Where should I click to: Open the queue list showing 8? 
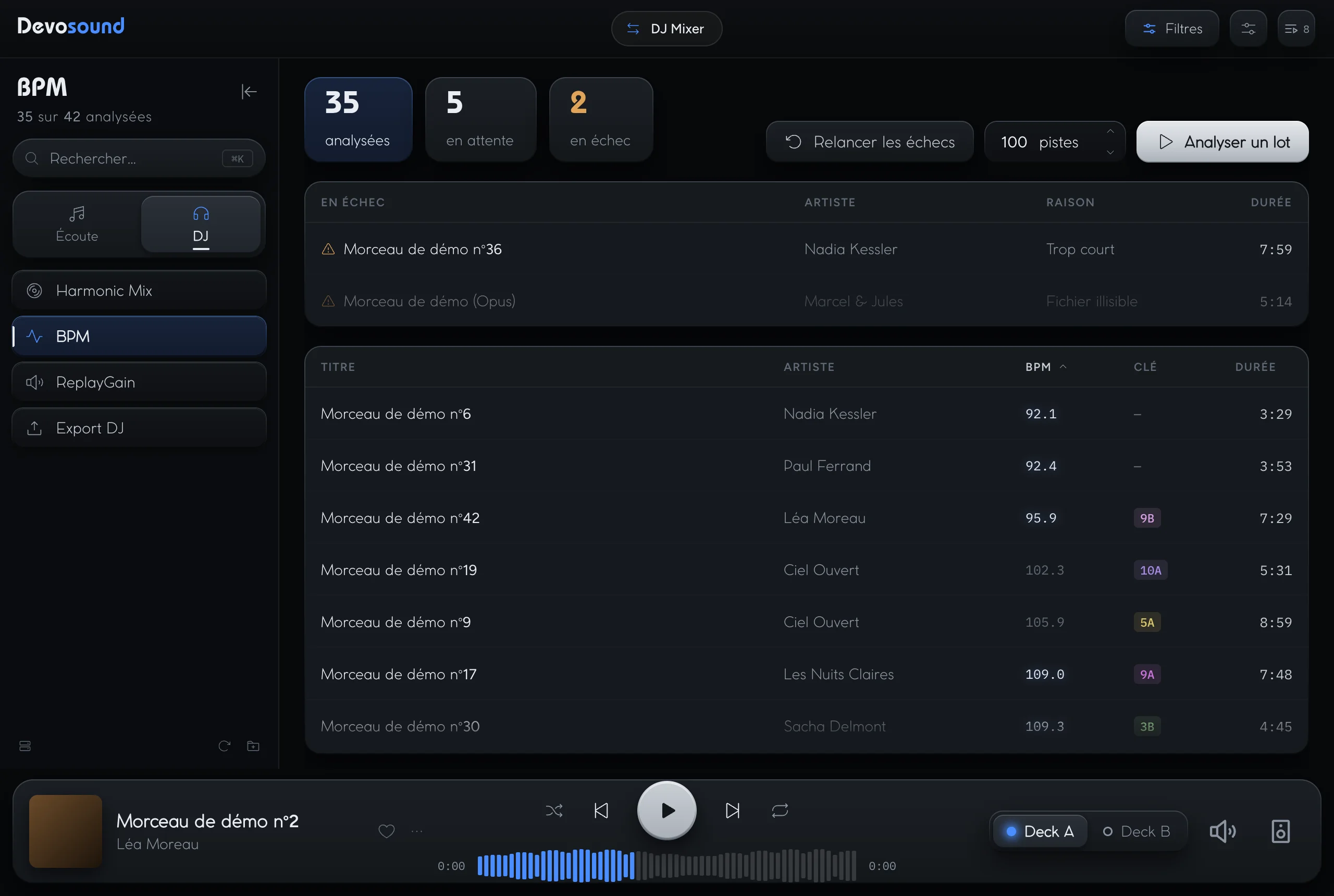tap(1296, 29)
